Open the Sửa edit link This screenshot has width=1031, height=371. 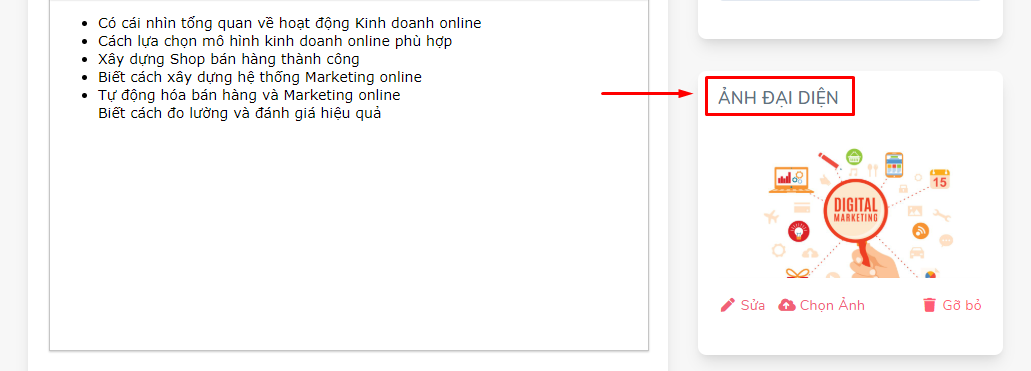[743, 305]
